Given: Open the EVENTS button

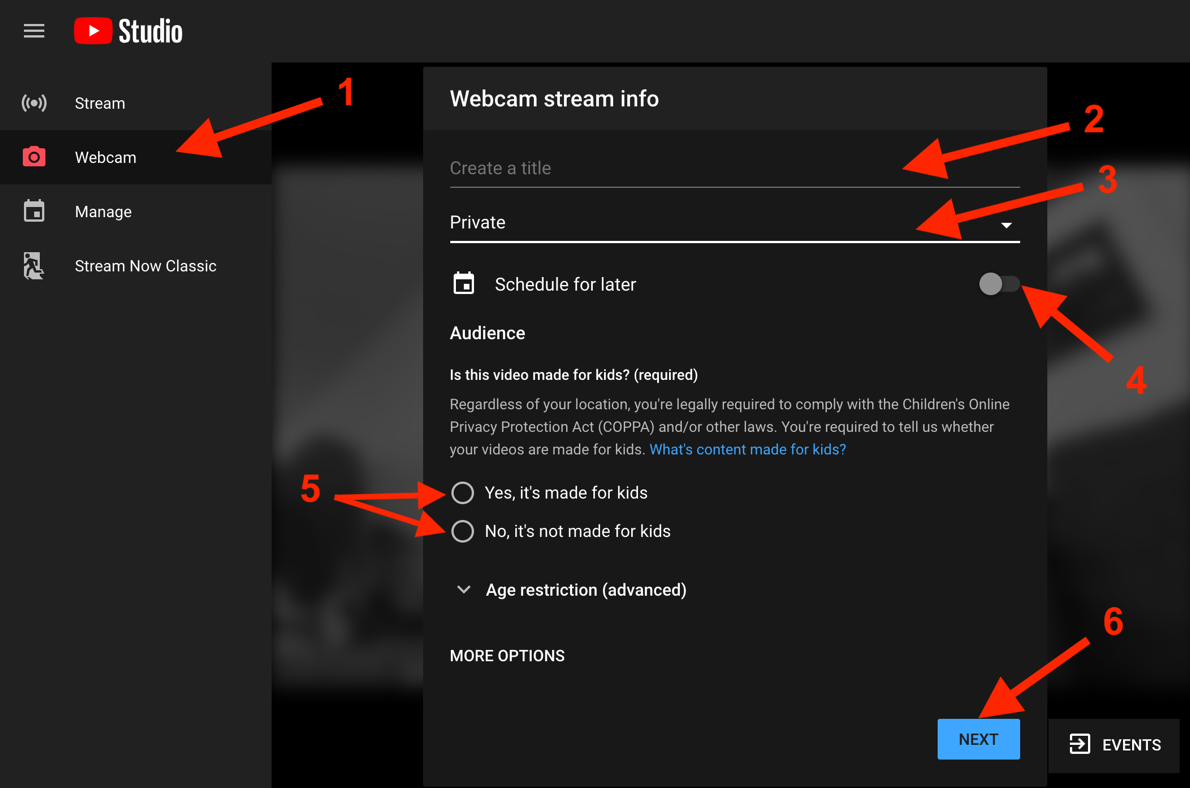Looking at the screenshot, I should (1114, 745).
